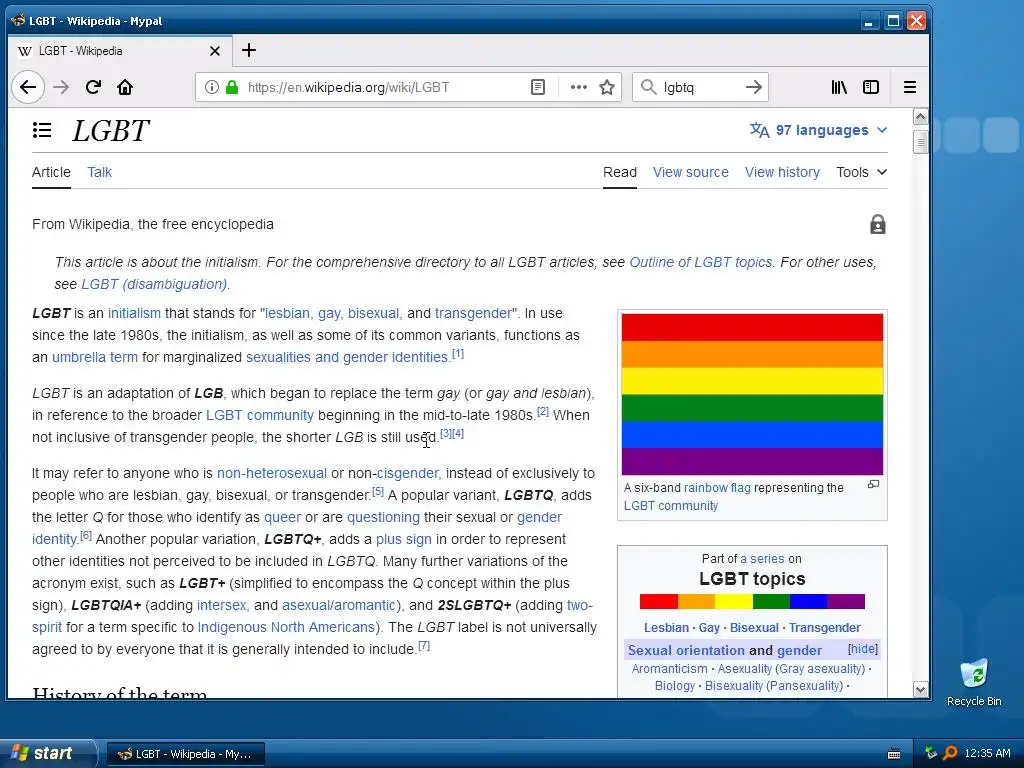Image resolution: width=1024 pixels, height=768 pixels.
Task: Open the Lesbian link in LGBT topics box
Action: point(666,628)
